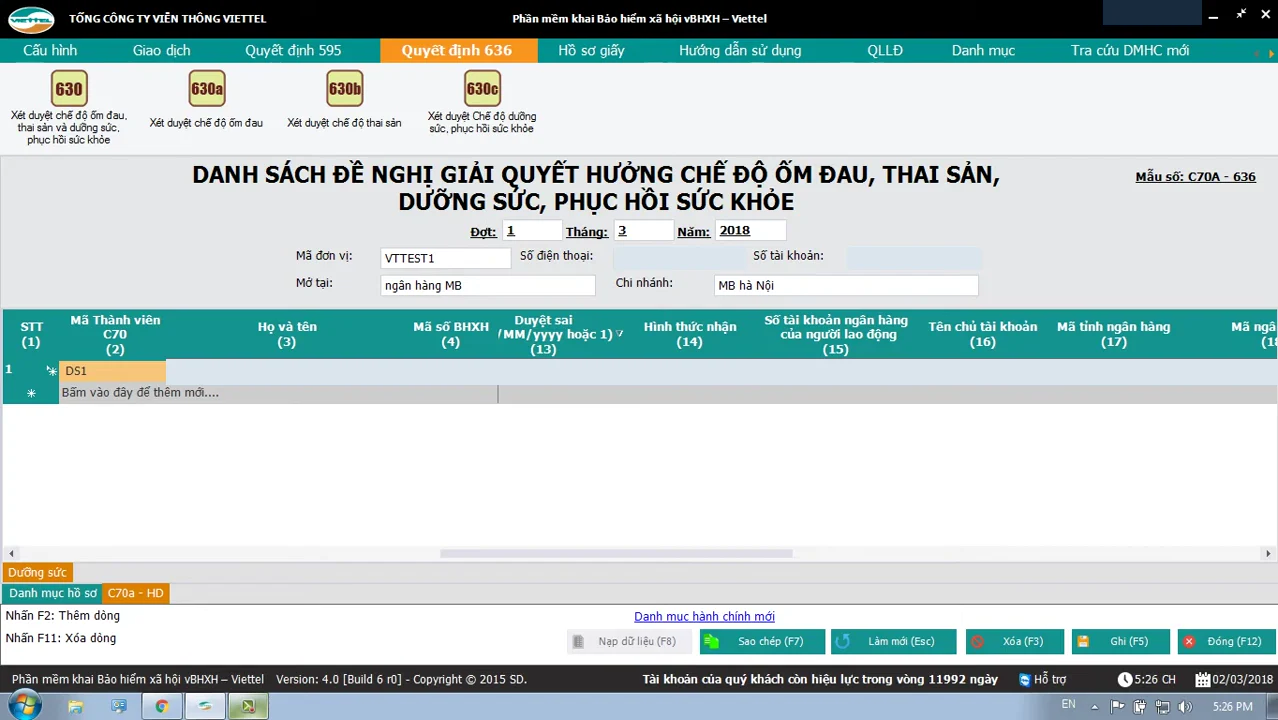Screen dimensions: 1278x720
Task: Click the Họ và tên (3) column header
Action: (287, 334)
